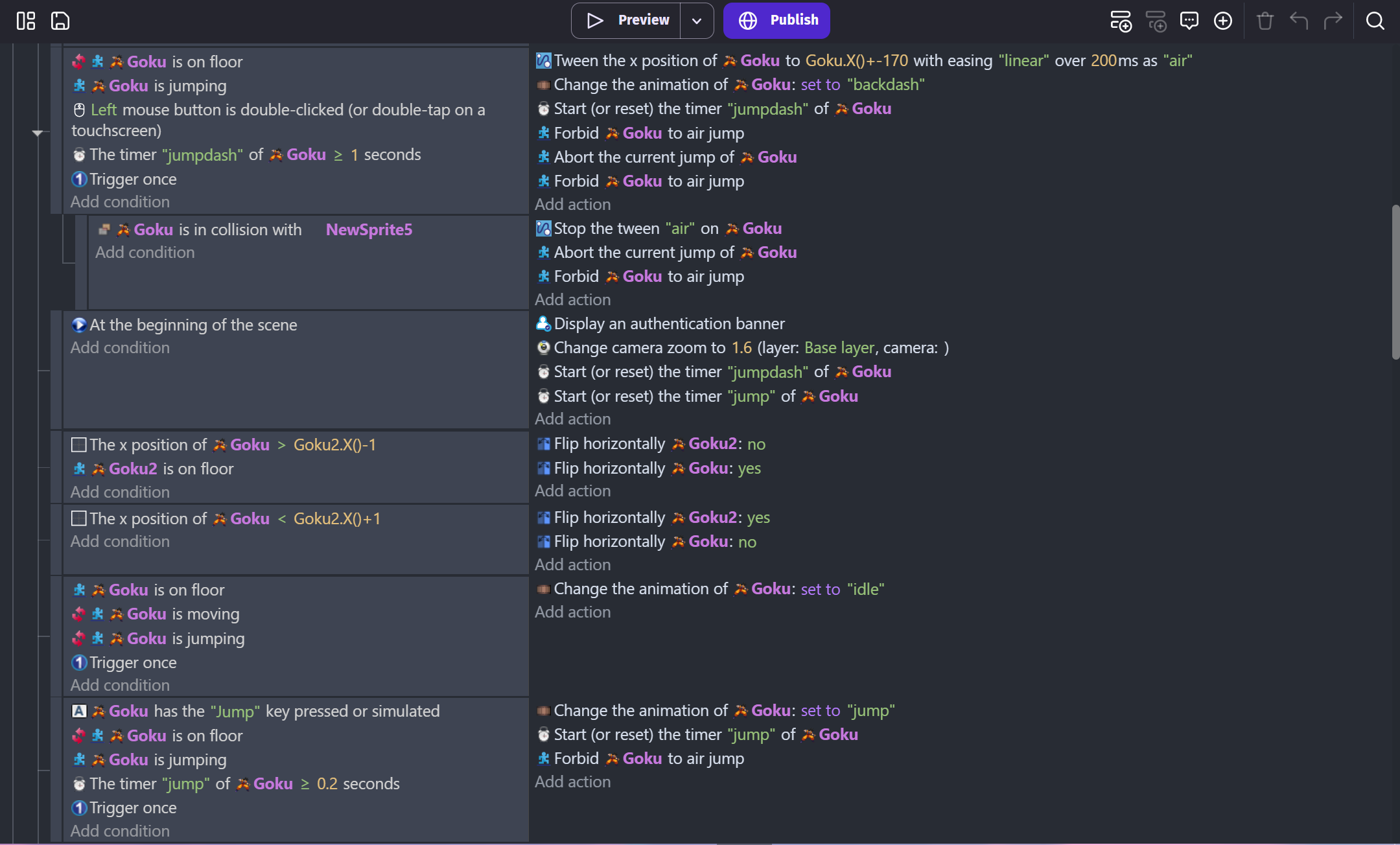
Task: Click the timer icon of 'jumpdash' ≥ 1 seconds condition
Action: 79,155
